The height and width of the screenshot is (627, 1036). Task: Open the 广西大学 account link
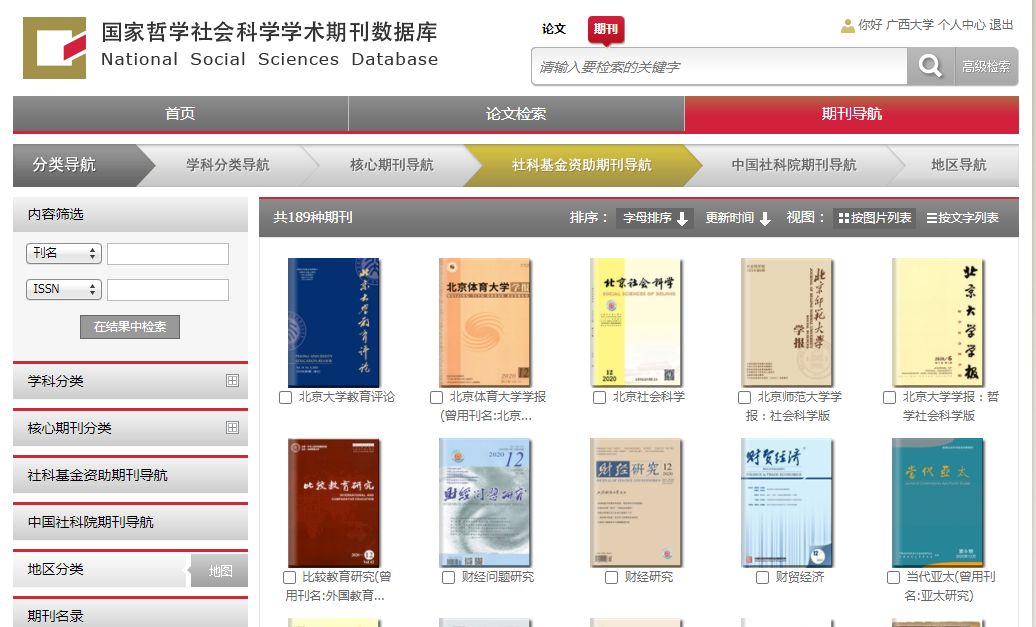910,25
